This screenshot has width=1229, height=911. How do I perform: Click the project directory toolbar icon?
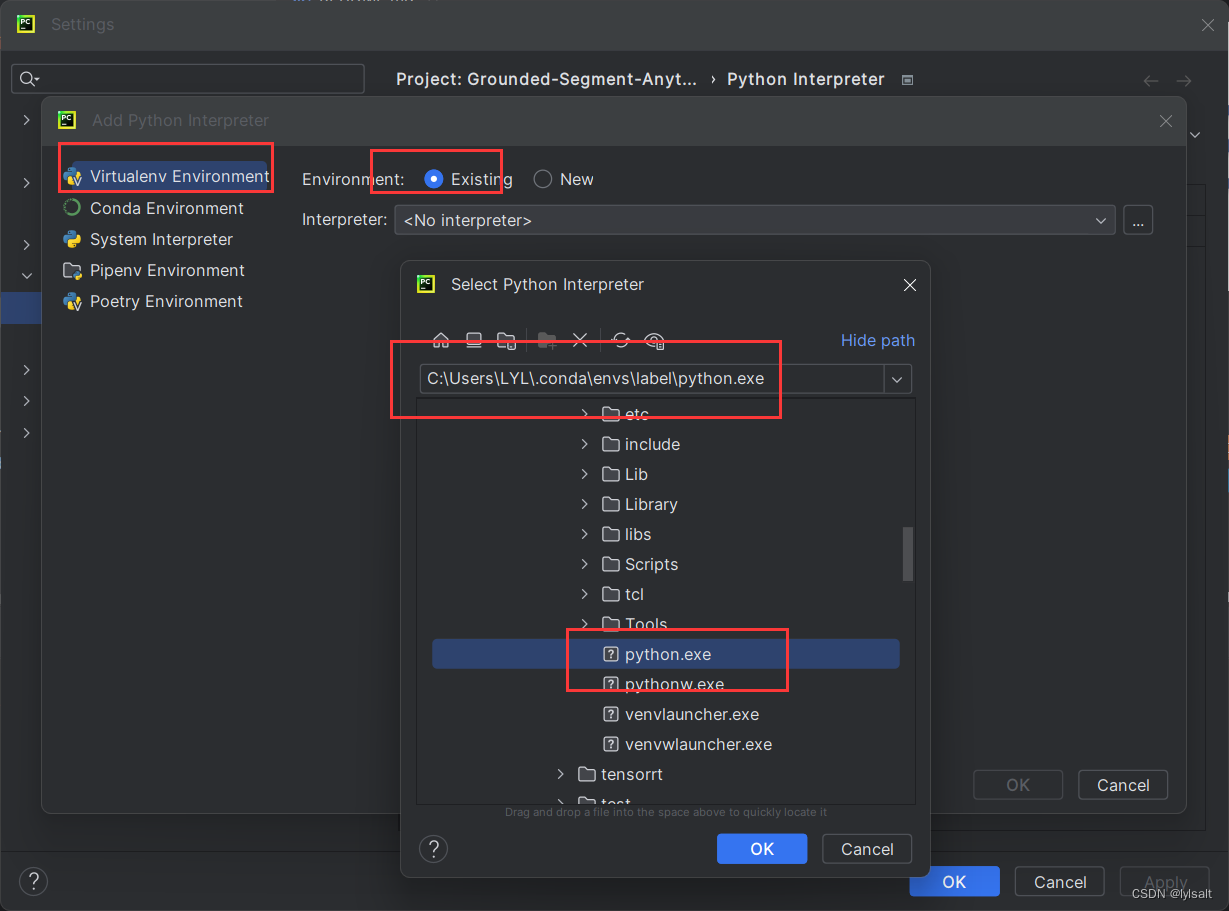click(507, 340)
